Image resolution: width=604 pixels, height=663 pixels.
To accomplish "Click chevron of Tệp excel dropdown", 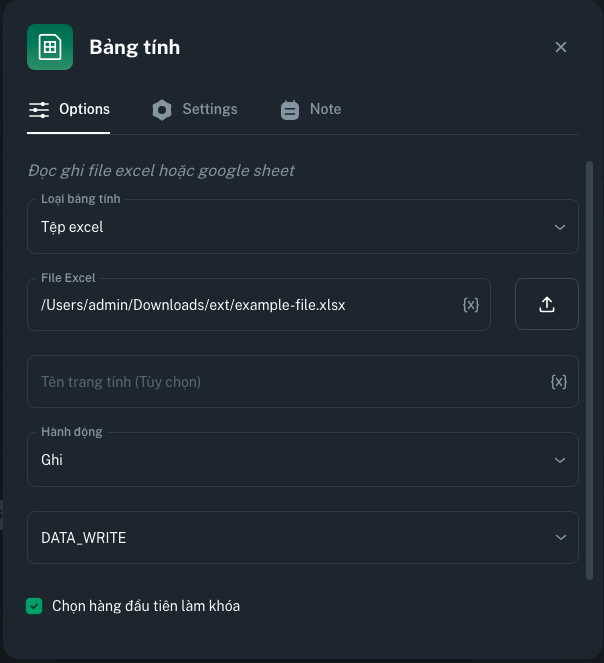I will (560, 227).
